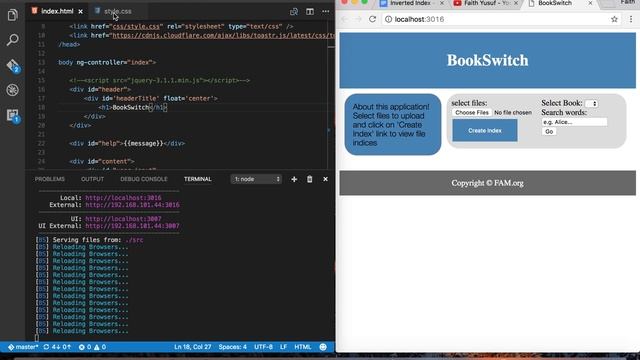Click the Copyright FAM.org footer text
This screenshot has height=360, width=640.
tap(487, 183)
